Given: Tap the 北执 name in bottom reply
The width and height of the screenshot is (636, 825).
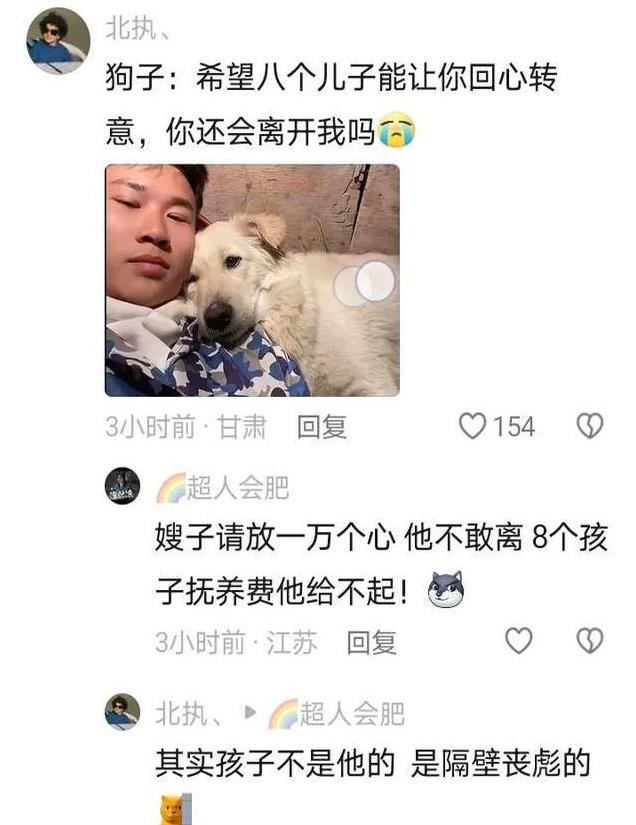Looking at the screenshot, I should [187, 714].
